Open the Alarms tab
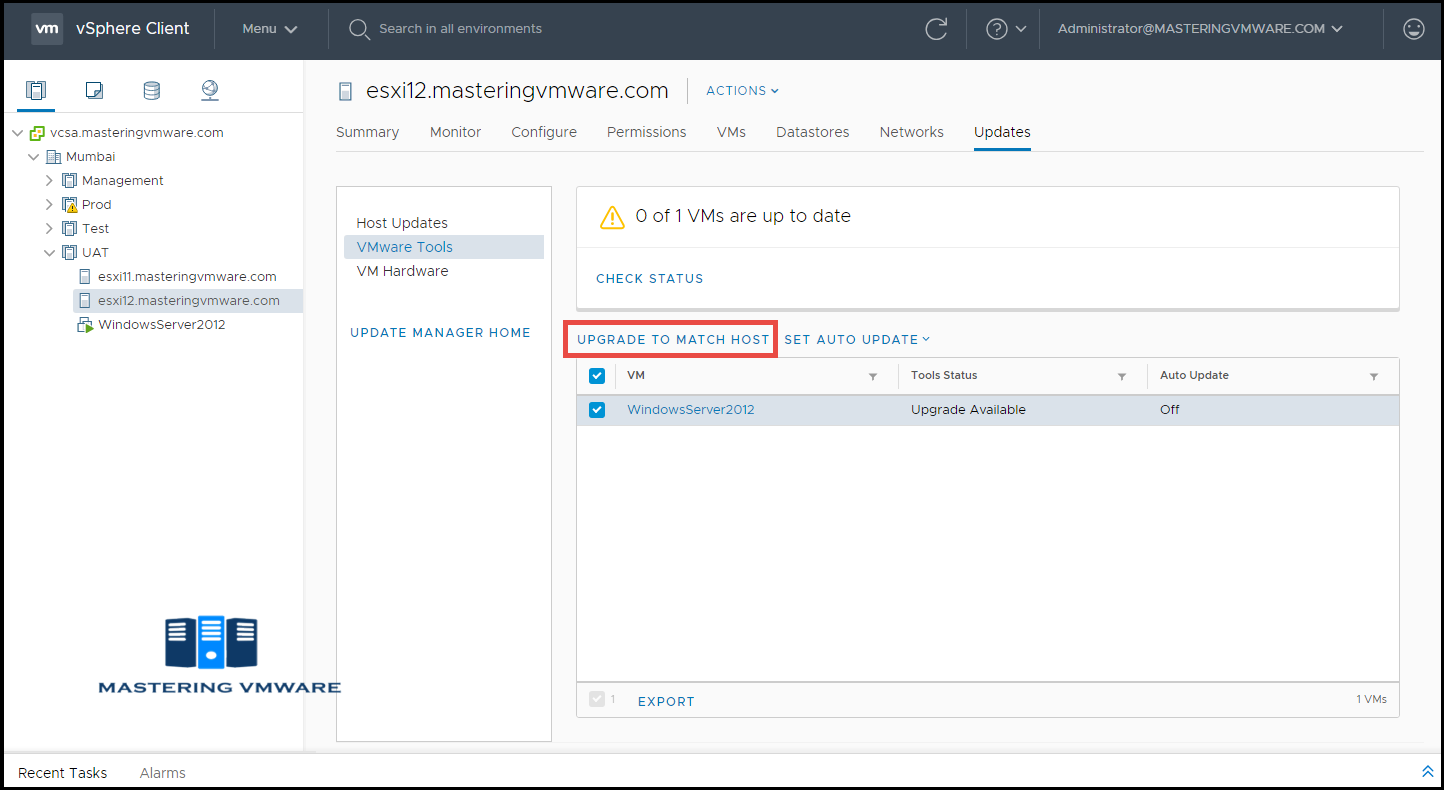1444x790 pixels. 163,773
